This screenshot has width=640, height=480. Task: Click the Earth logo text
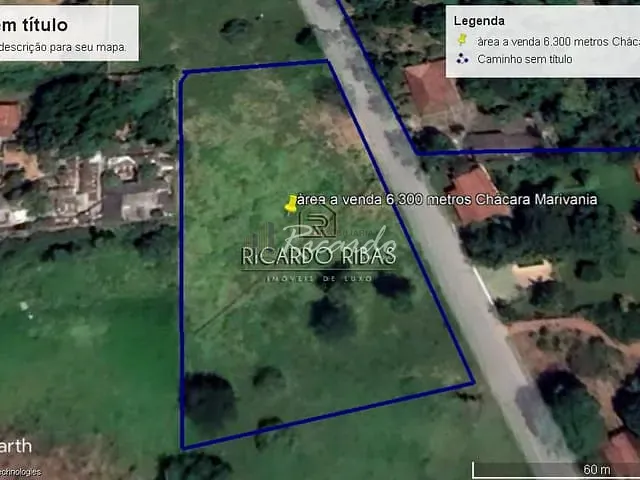point(16,446)
